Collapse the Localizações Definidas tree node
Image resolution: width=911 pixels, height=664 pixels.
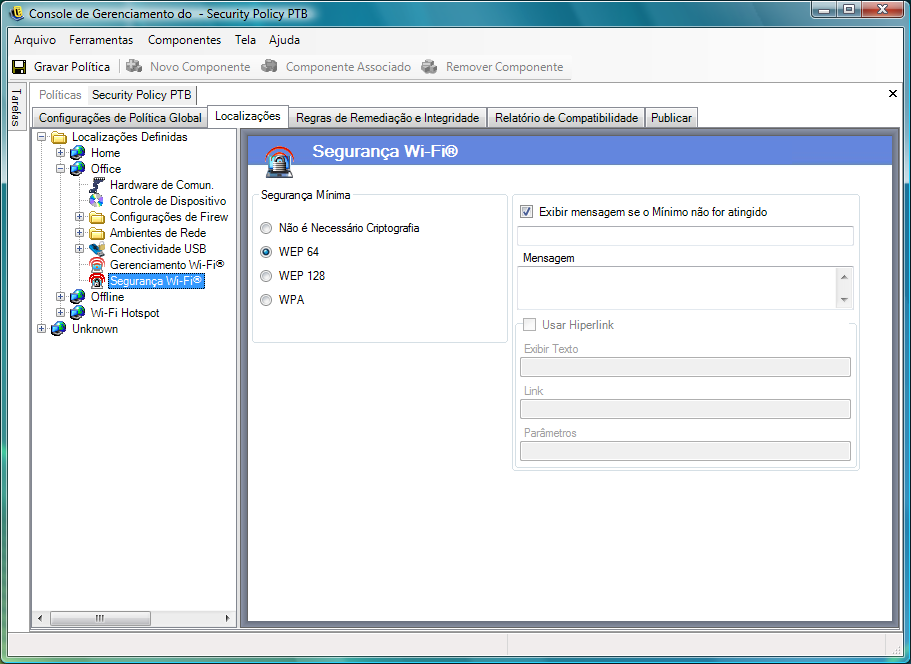click(41, 137)
